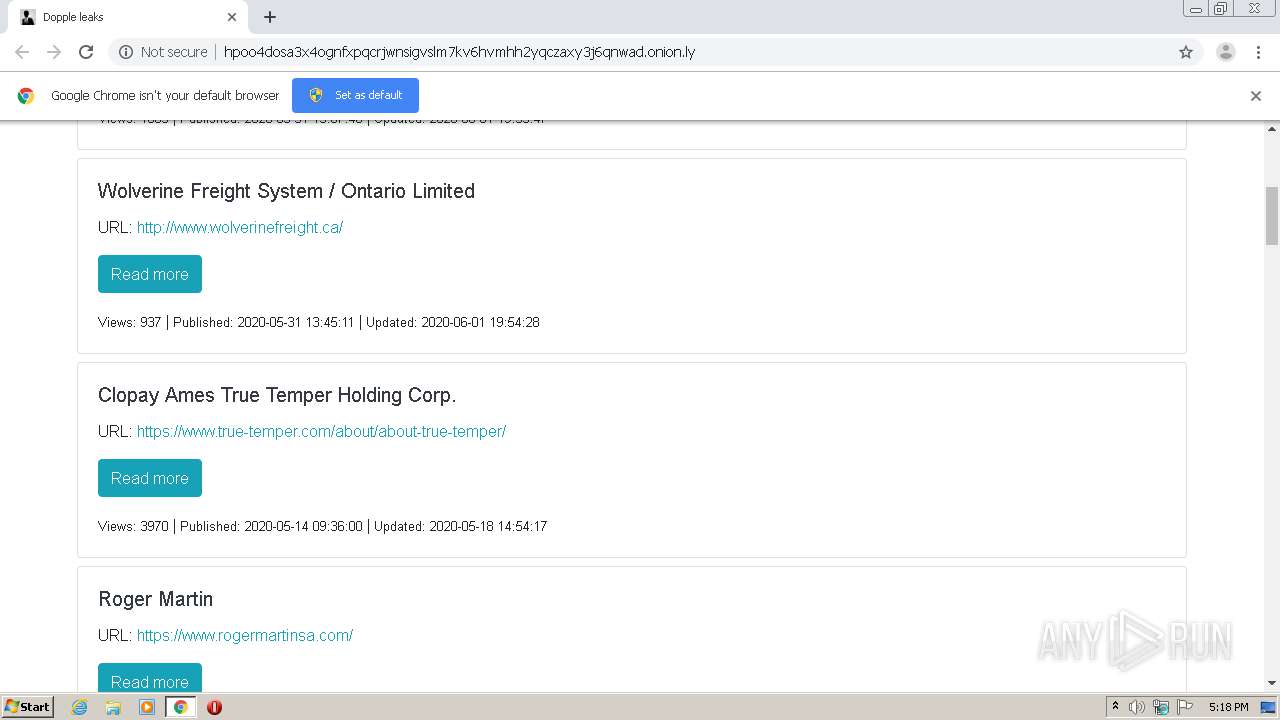Screen dimensions: 1280x720
Task: Click the 5:18 PM clock
Action: click(1228, 707)
